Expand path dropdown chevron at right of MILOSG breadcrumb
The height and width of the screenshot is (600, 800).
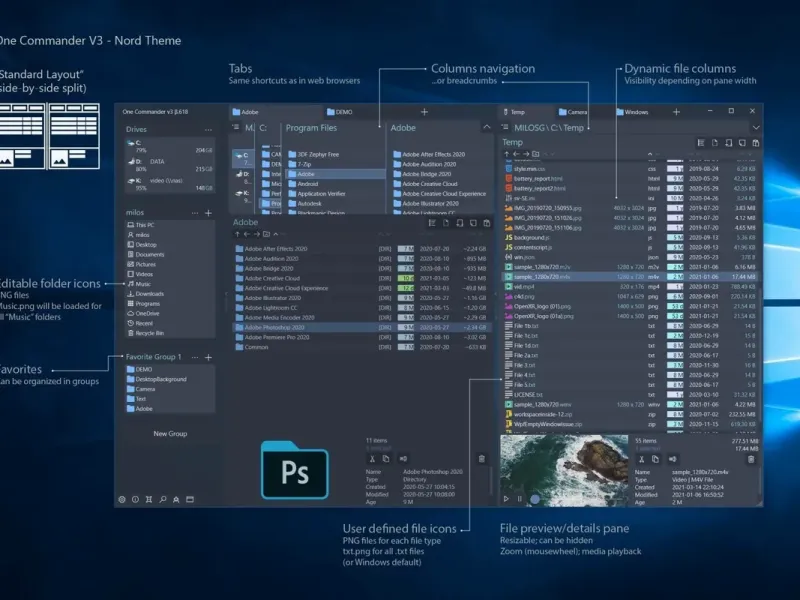[x=756, y=128]
